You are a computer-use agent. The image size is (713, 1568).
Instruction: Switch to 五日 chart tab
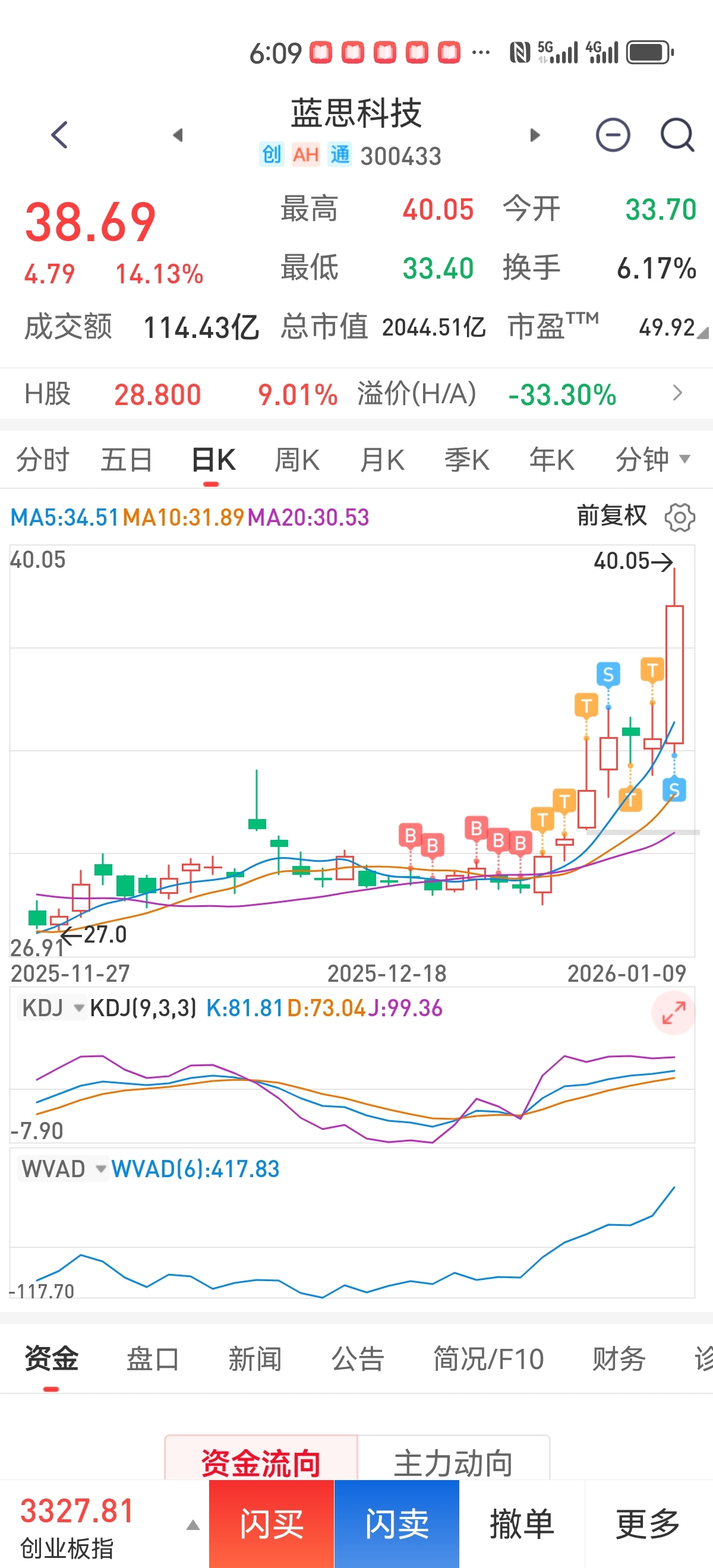[126, 459]
